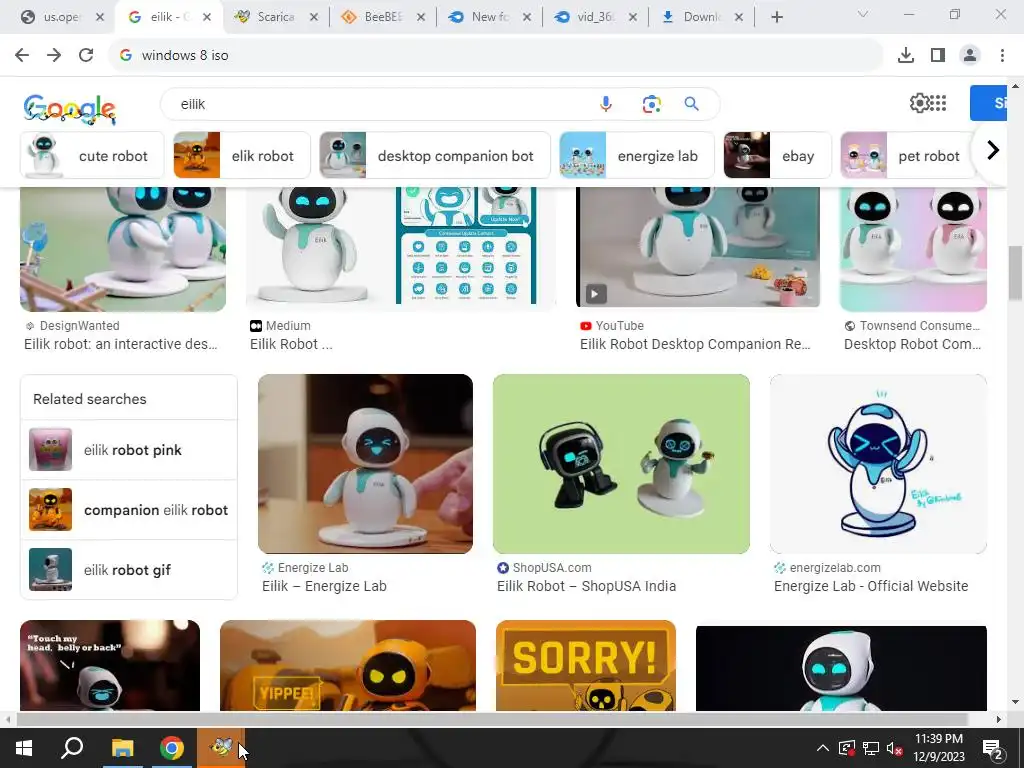Viewport: 1024px width, 768px height.
Task: Open the bee app in taskbar
Action: coord(221,748)
